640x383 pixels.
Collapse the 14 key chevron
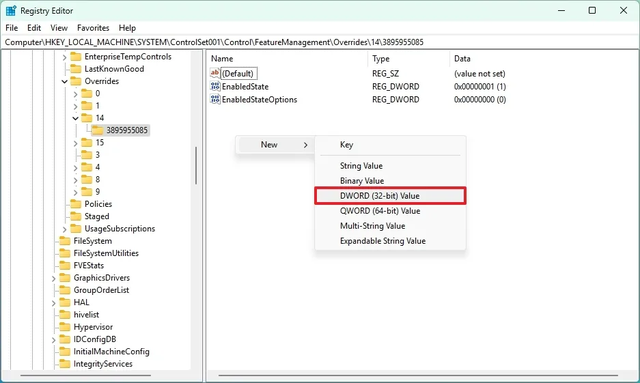pos(76,118)
